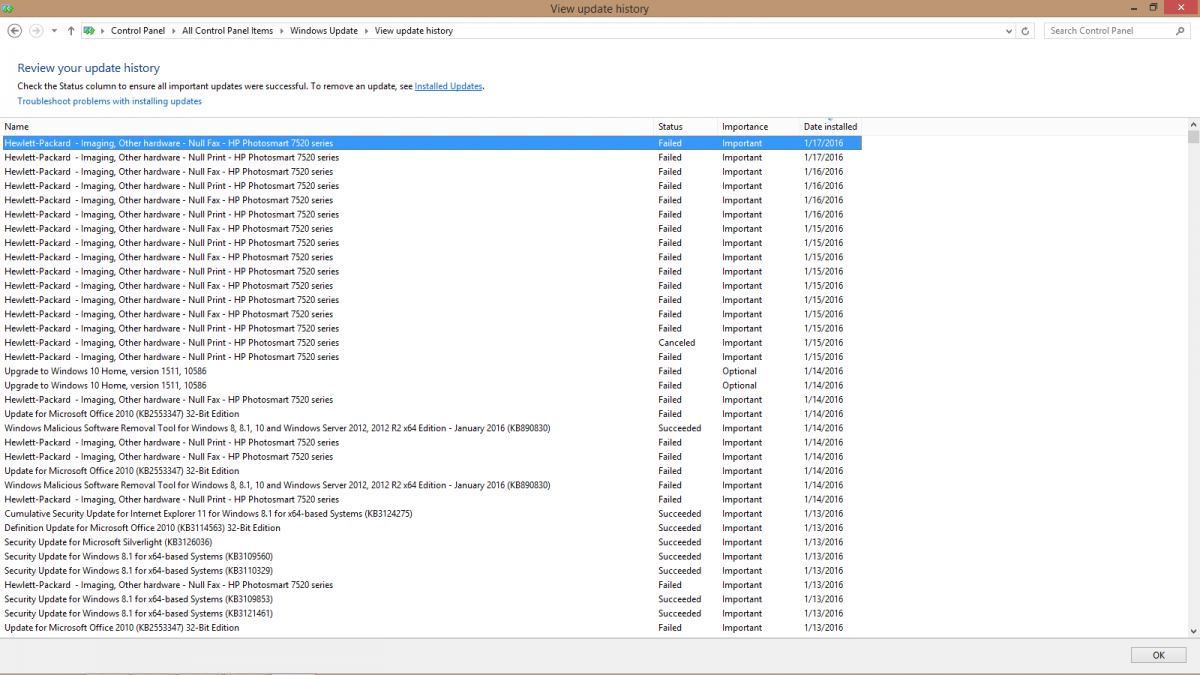Open All Control Panel Items breadcrumb
The image size is (1200, 675).
227,31
